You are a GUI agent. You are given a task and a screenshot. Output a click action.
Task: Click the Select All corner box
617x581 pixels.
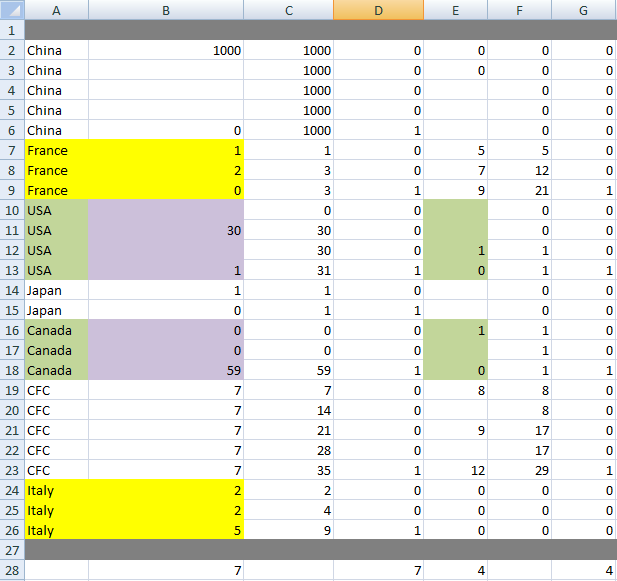click(11, 9)
